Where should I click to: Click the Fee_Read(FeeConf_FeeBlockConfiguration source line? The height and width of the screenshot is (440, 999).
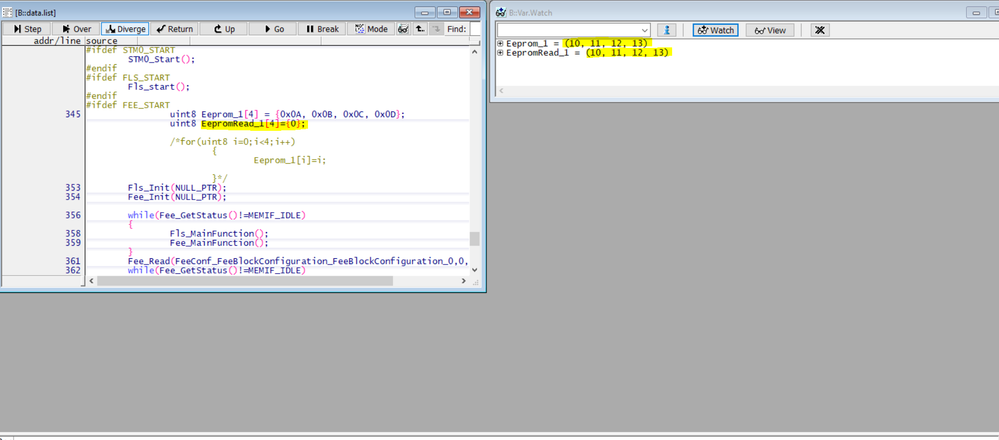point(298,261)
